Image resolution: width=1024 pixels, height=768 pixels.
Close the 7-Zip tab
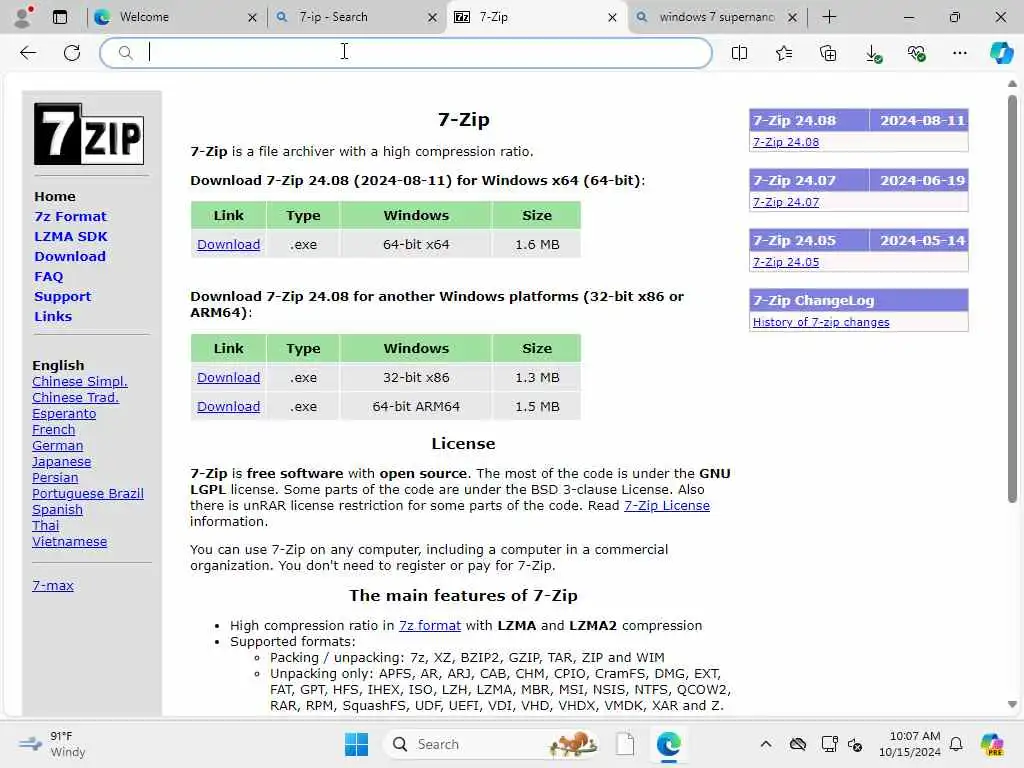coord(612,18)
